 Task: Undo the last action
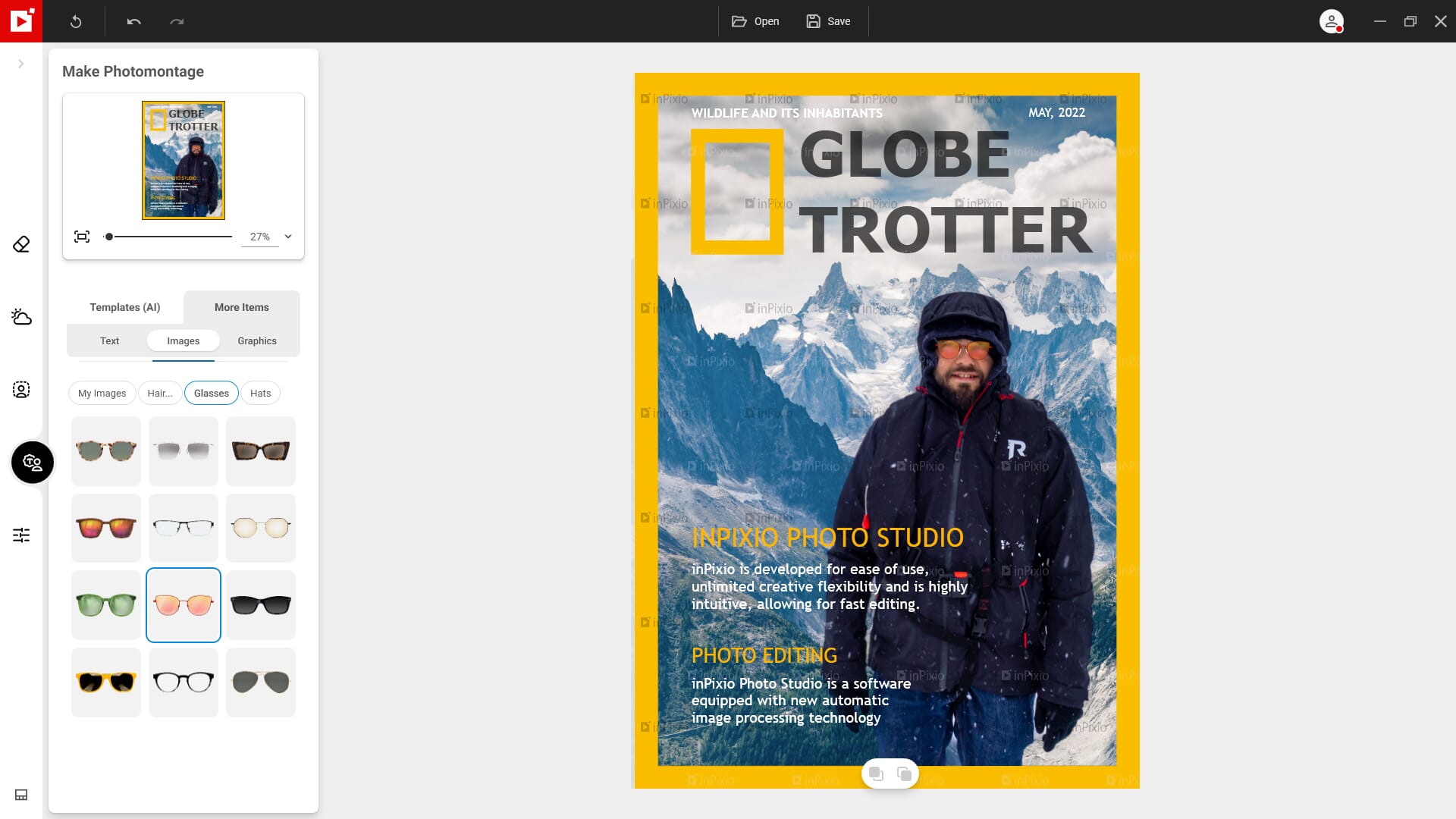[x=134, y=21]
